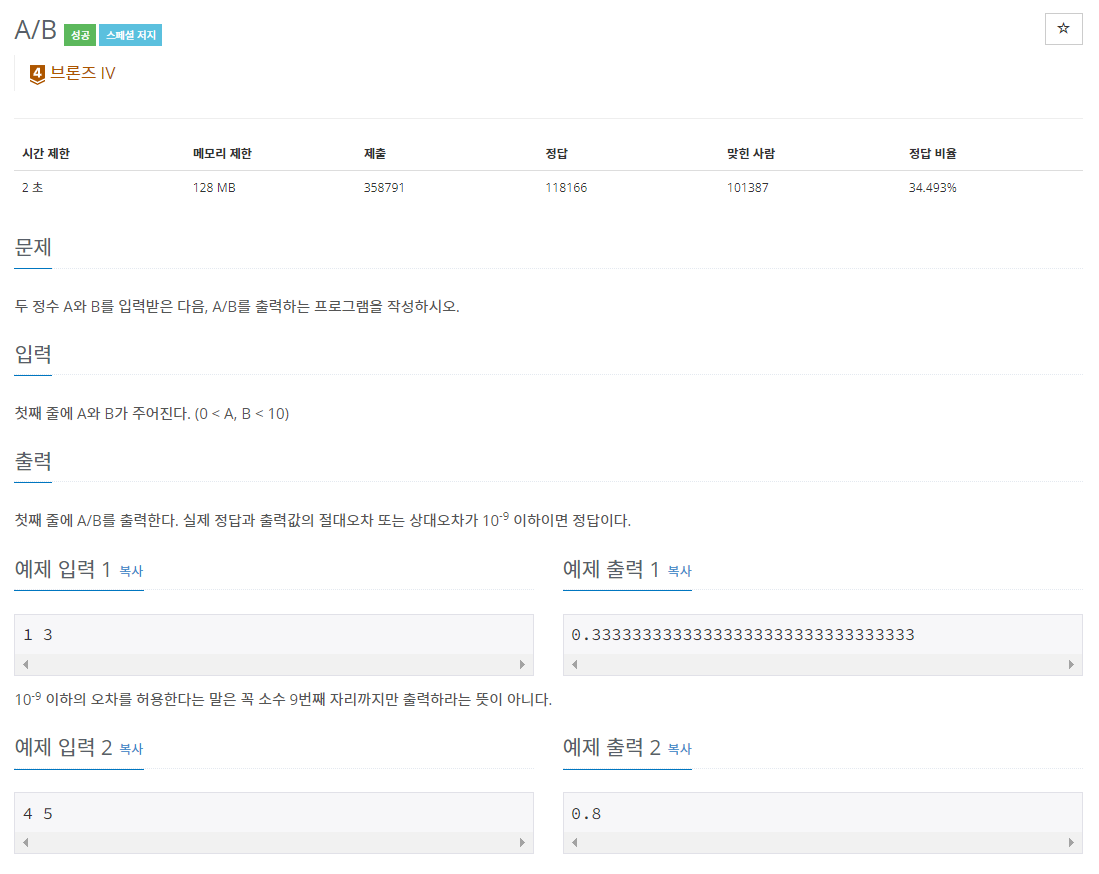Copy example input 1 via 복사

[x=131, y=571]
